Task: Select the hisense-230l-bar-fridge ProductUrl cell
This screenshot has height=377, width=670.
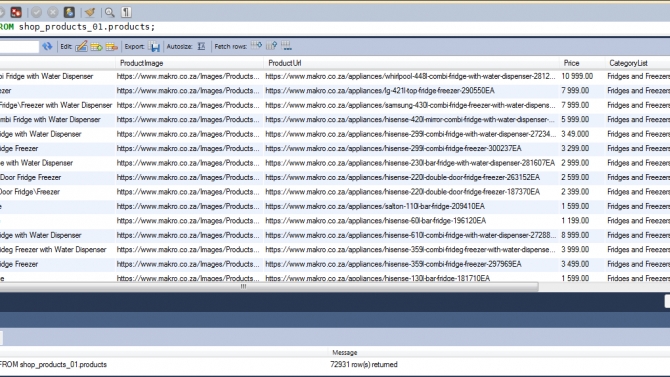Action: [411, 163]
